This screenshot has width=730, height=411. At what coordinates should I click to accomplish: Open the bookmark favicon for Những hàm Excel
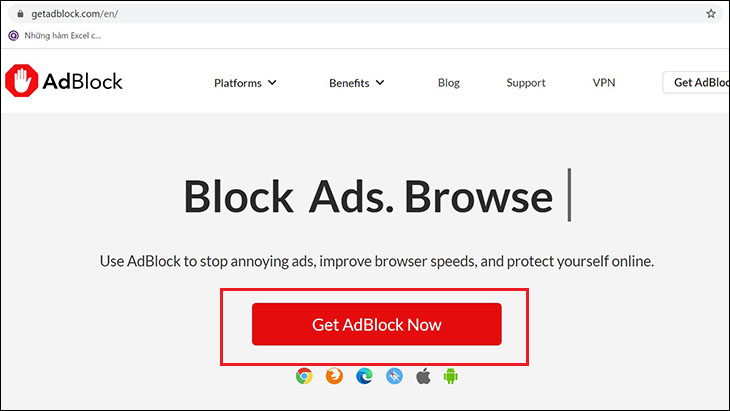pyautogui.click(x=14, y=35)
